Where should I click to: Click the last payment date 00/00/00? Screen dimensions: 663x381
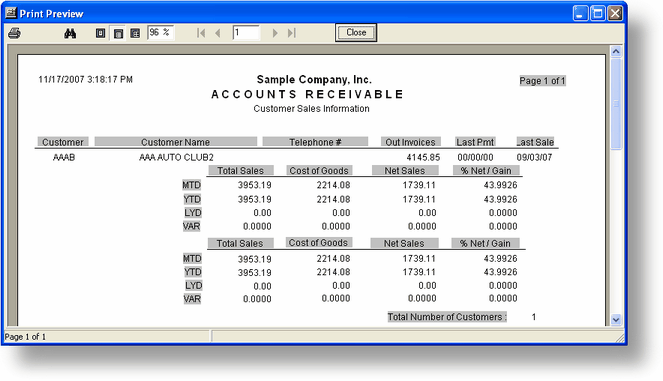click(475, 157)
